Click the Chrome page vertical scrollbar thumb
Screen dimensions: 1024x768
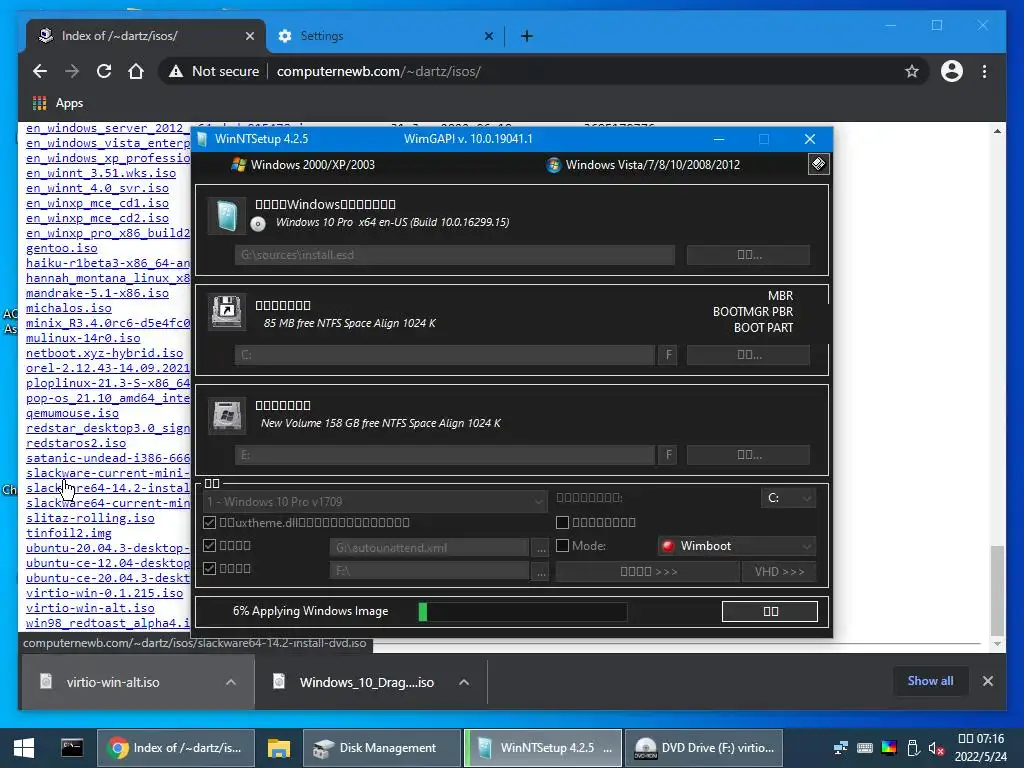pyautogui.click(x=997, y=590)
